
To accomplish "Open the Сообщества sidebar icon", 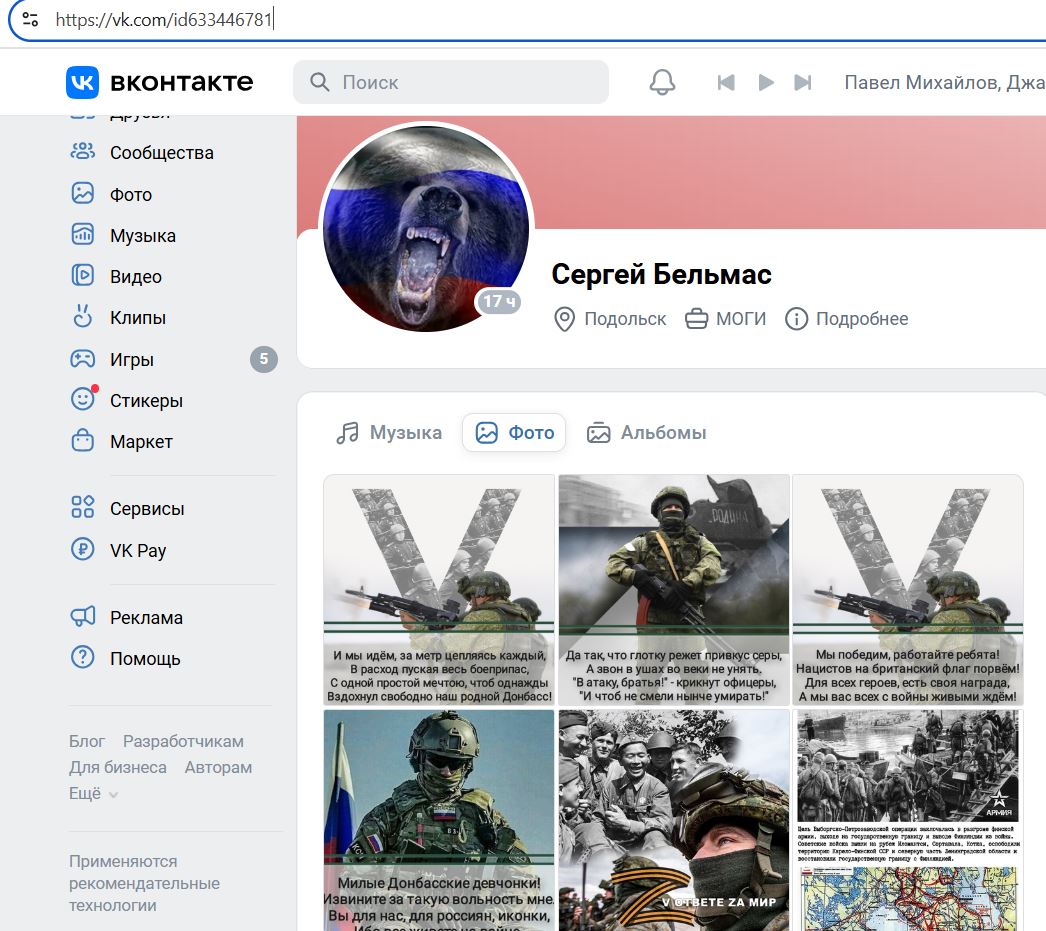I will pyautogui.click(x=83, y=151).
